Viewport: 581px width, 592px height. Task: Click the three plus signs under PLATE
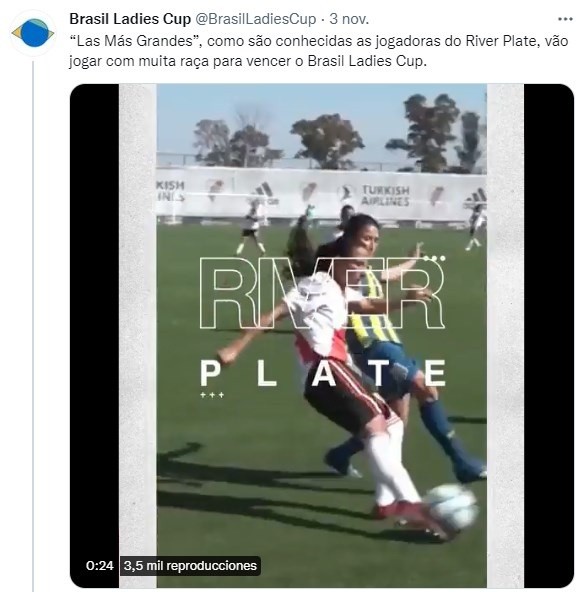point(212,395)
